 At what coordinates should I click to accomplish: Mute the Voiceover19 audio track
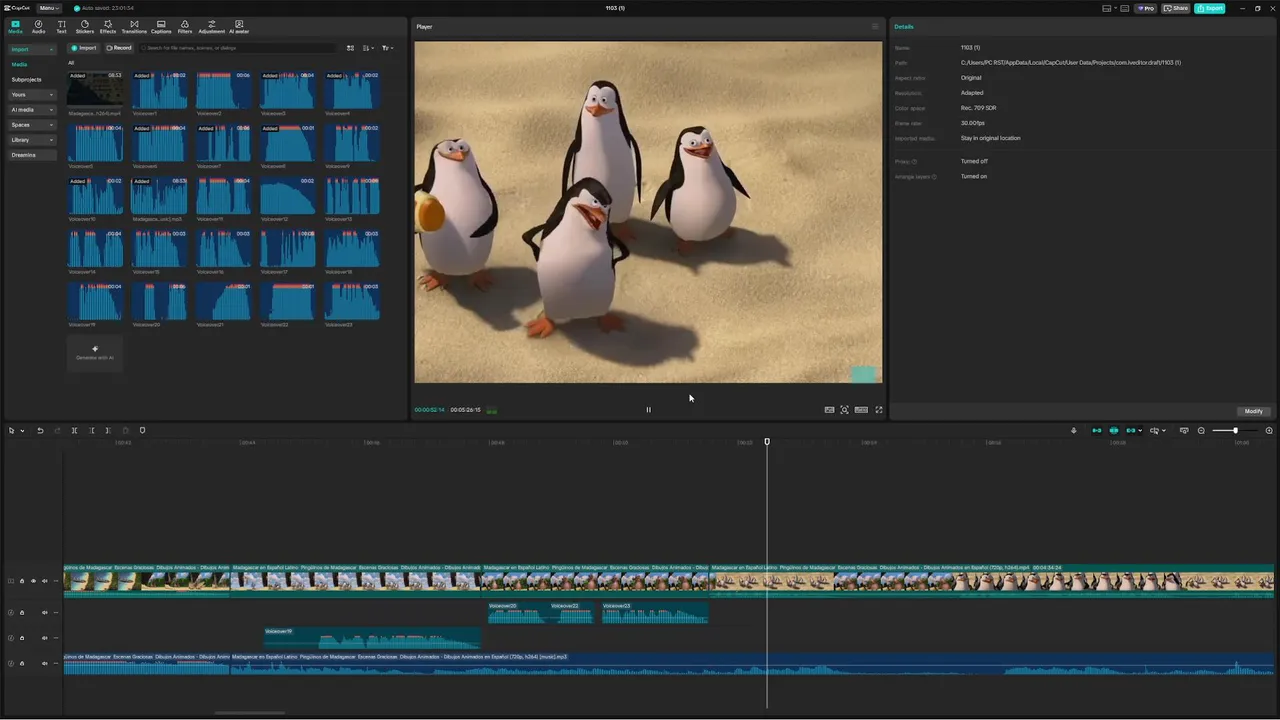44,638
